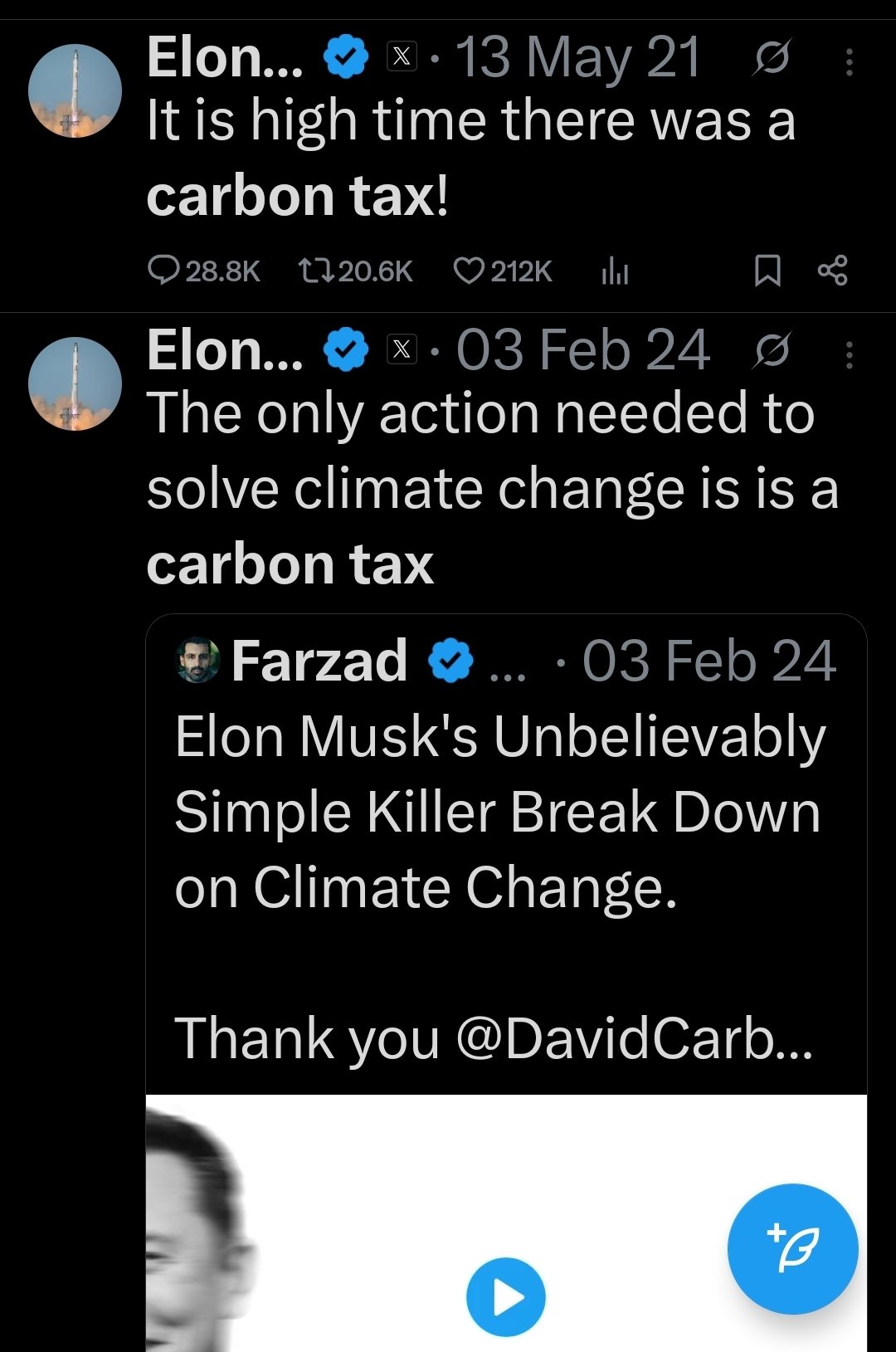Open more options for the 03 Feb 24 tweet
The image size is (896, 1352).
(x=849, y=354)
